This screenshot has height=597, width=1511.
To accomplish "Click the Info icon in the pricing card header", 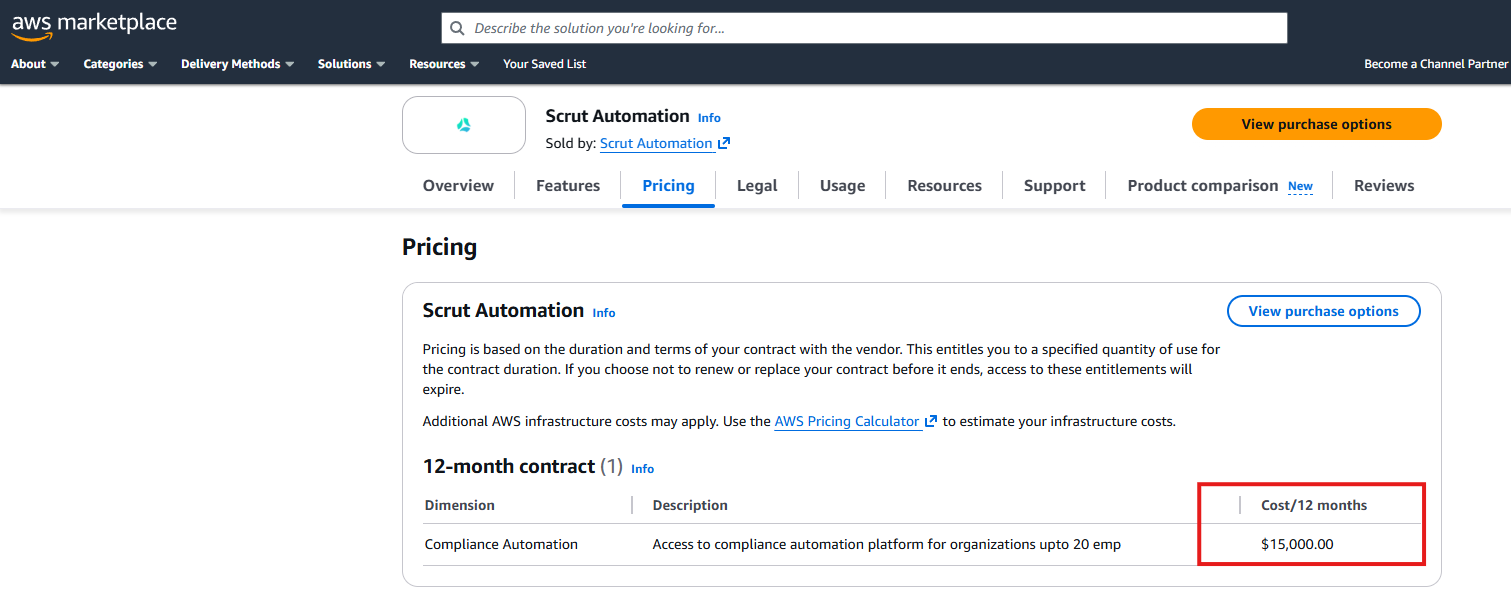I will tap(603, 312).
